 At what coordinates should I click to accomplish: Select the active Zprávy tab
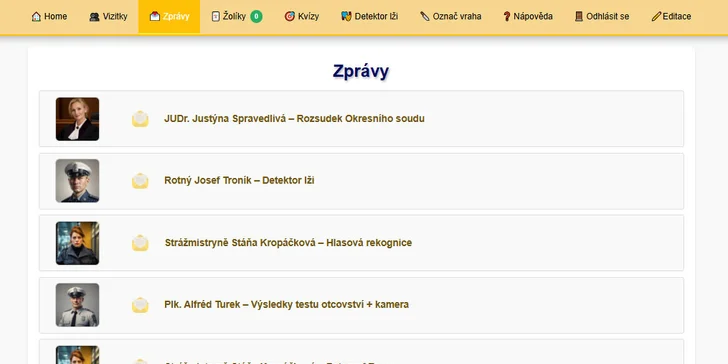click(x=169, y=17)
